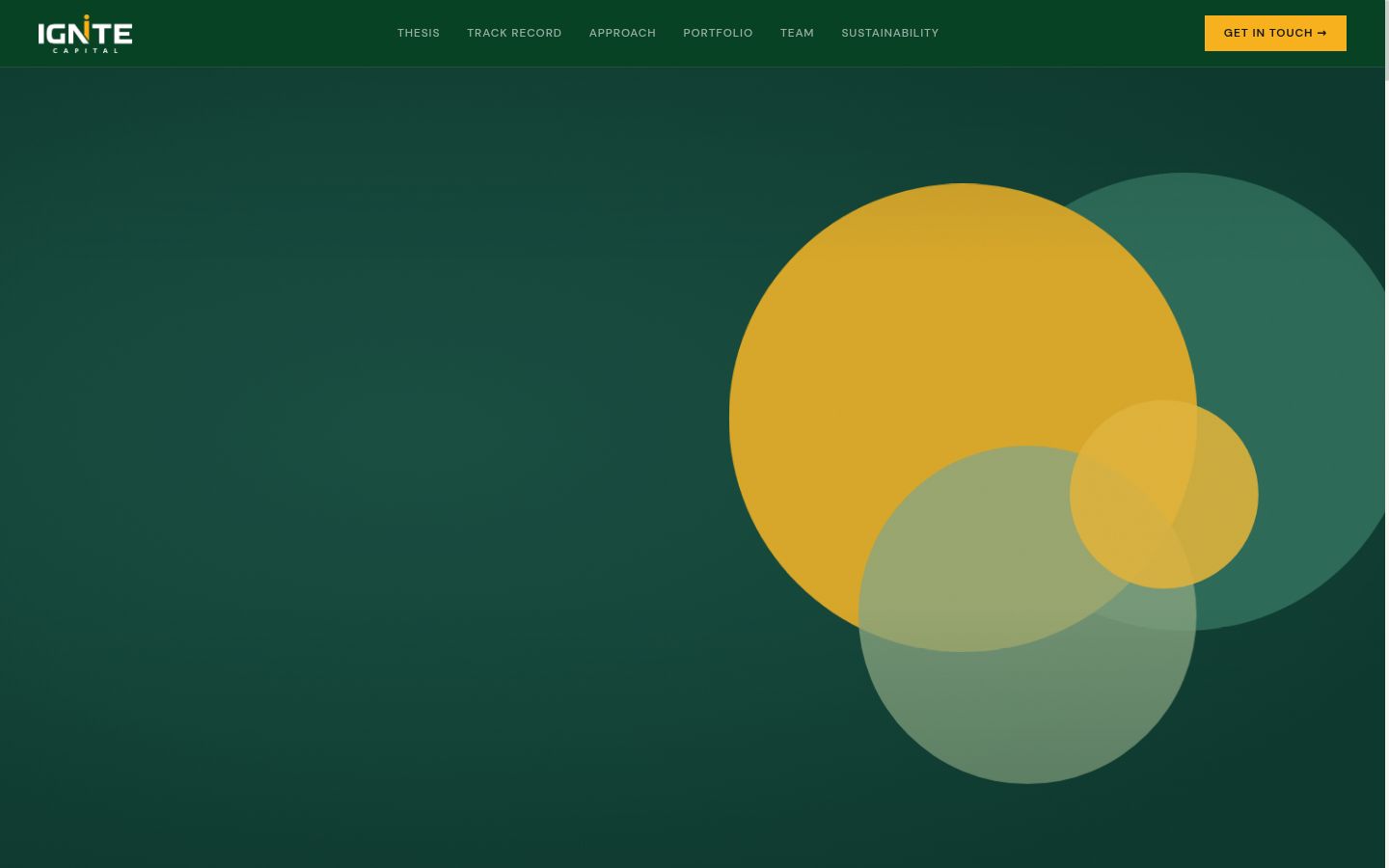Click the CAPITAL wordmark under the logo
This screenshot has height=868, width=1389.
85,50
